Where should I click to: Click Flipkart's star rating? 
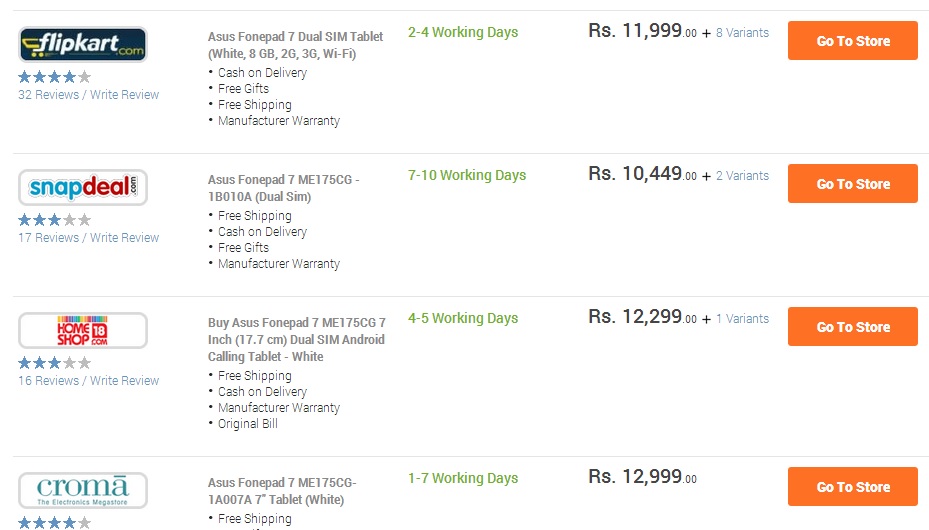55,76
